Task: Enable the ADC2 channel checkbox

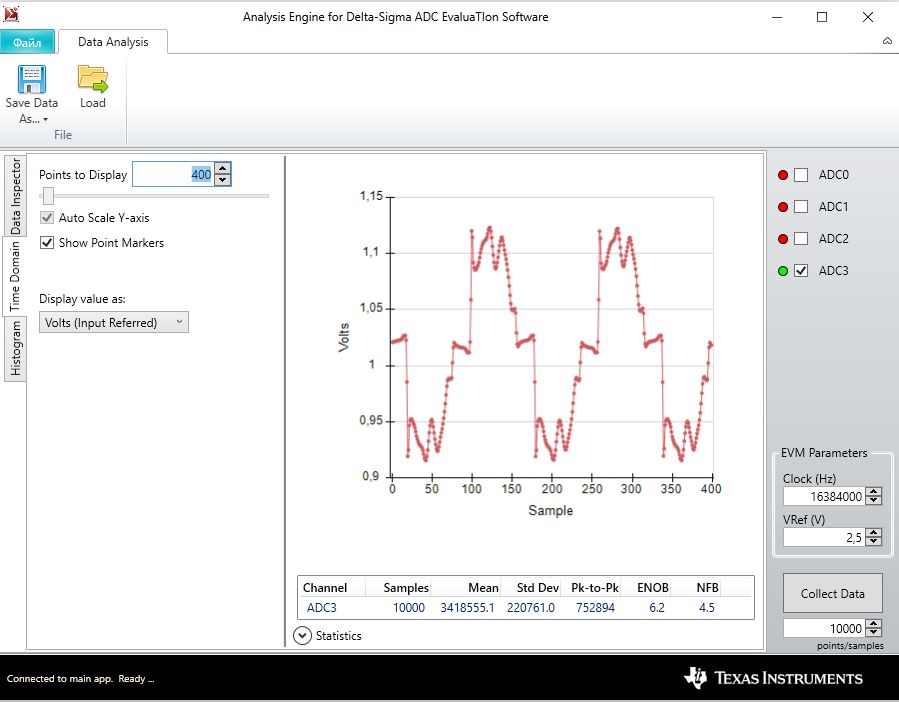Action: (801, 239)
